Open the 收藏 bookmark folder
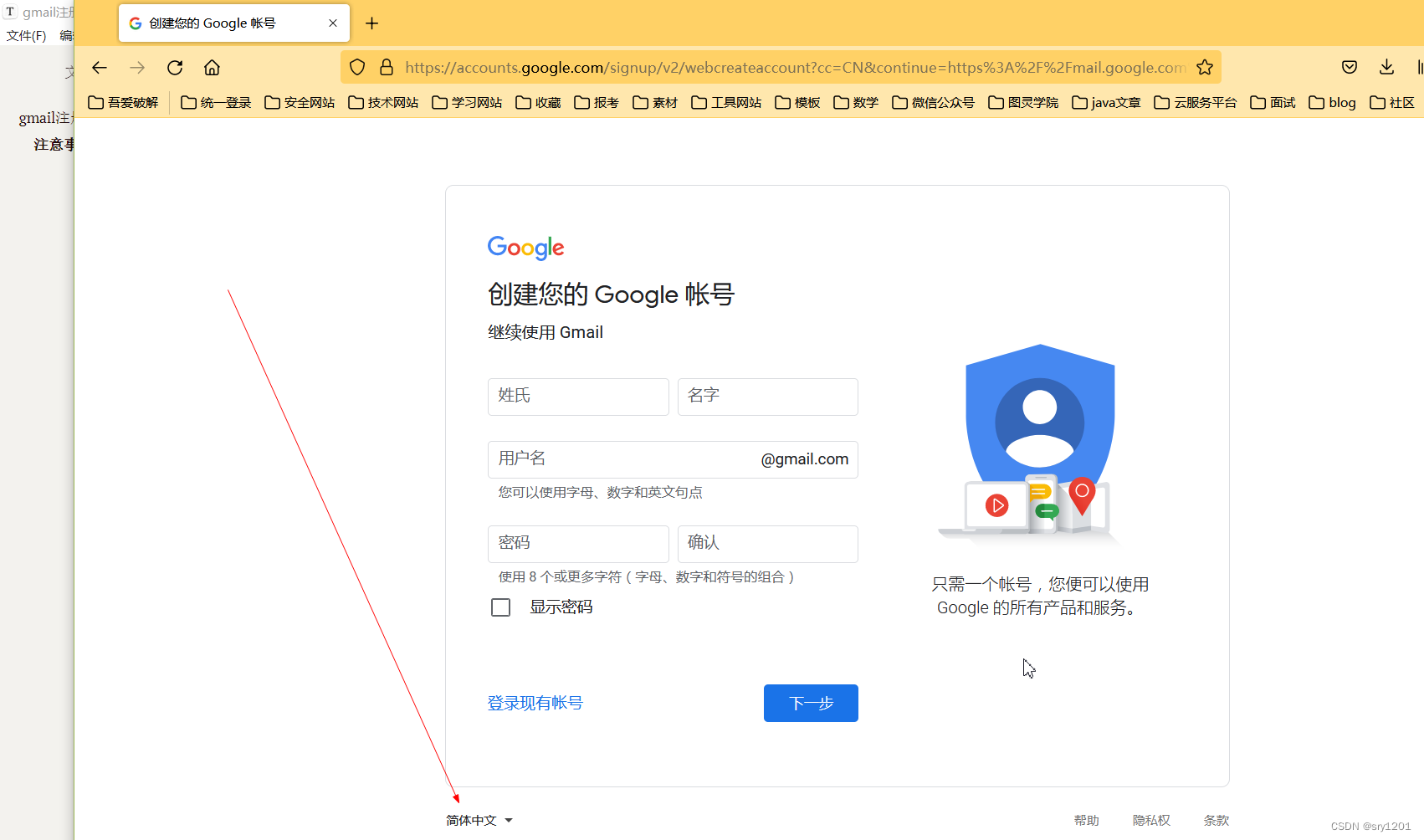This screenshot has height=840, width=1424. 538,102
